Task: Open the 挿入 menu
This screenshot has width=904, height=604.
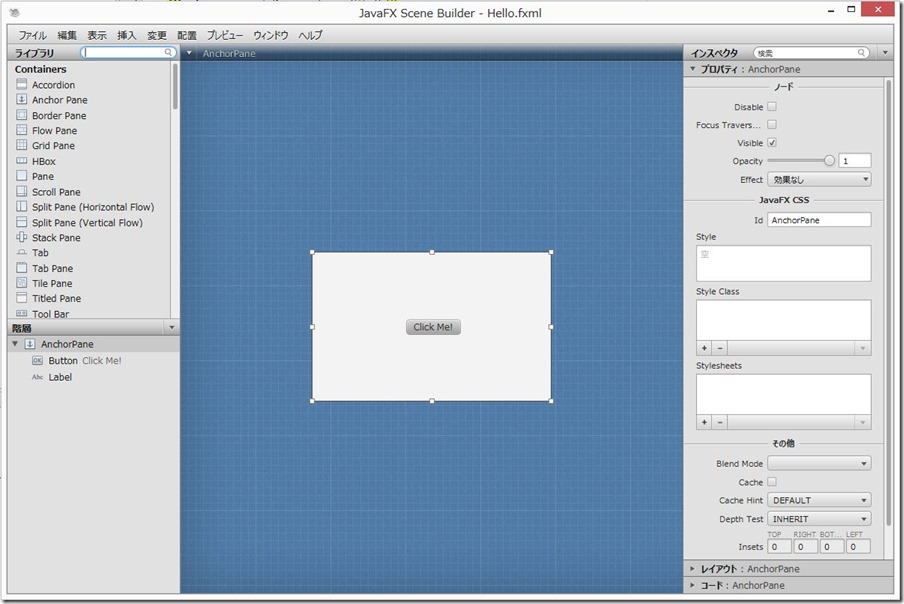Action: [127, 35]
